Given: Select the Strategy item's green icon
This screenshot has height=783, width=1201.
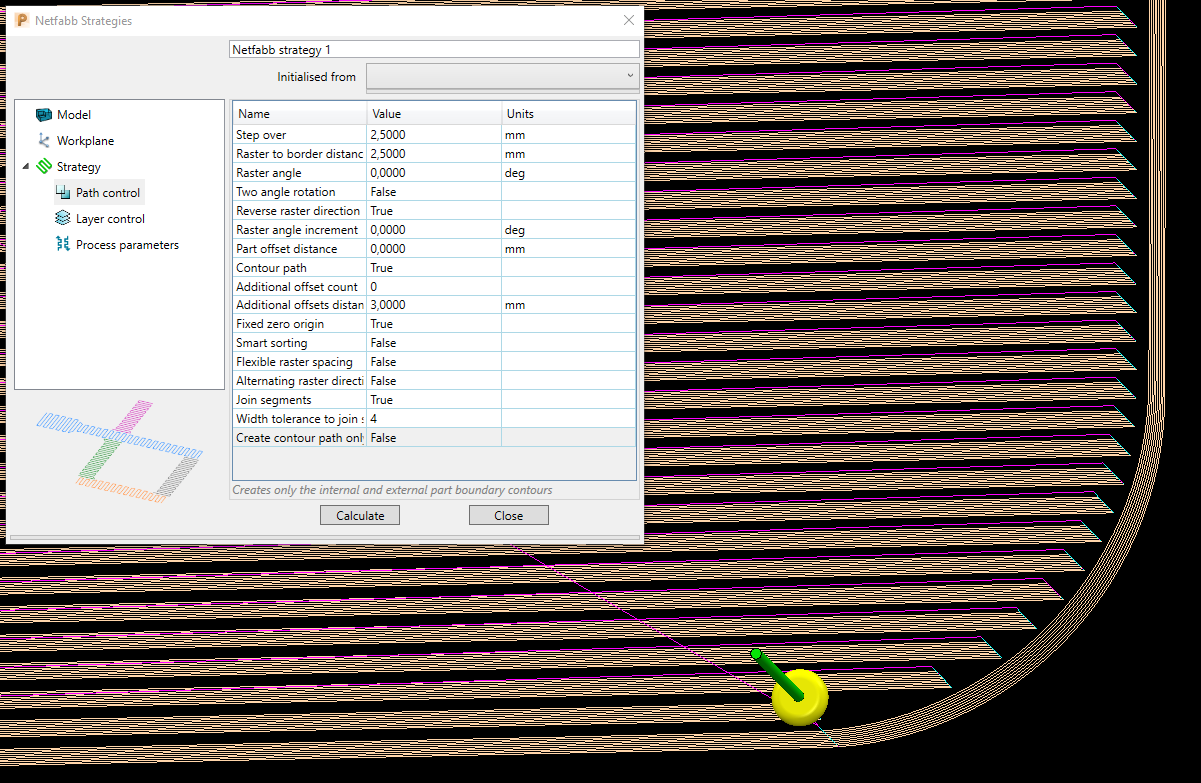Looking at the screenshot, I should point(46,166).
